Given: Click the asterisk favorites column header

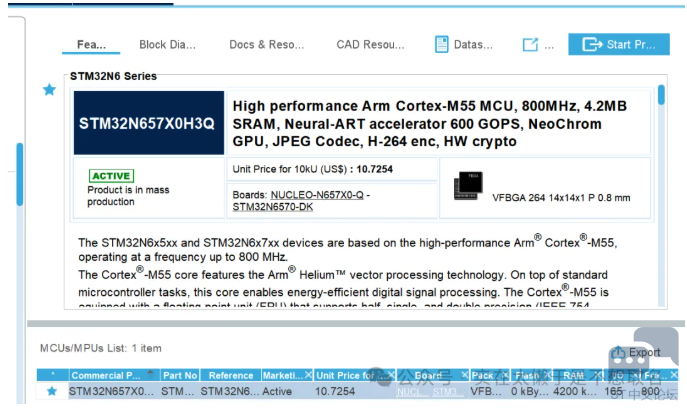Looking at the screenshot, I should click(x=53, y=375).
